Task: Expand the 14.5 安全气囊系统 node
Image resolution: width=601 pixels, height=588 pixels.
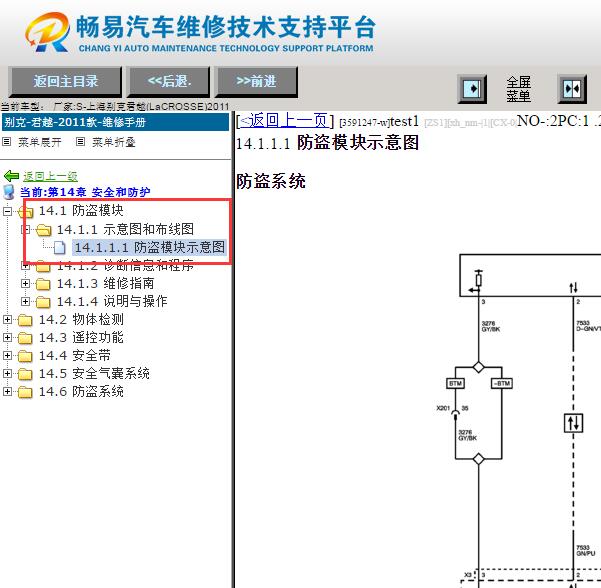Action: [7, 373]
